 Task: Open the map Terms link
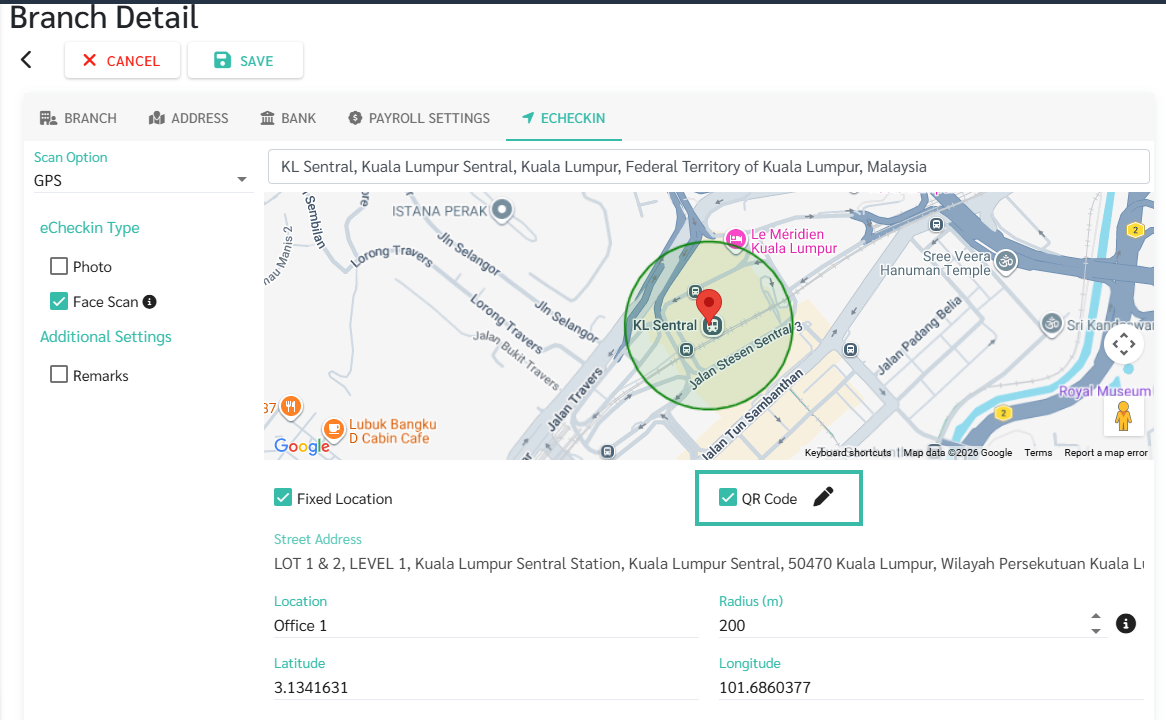(x=1038, y=452)
